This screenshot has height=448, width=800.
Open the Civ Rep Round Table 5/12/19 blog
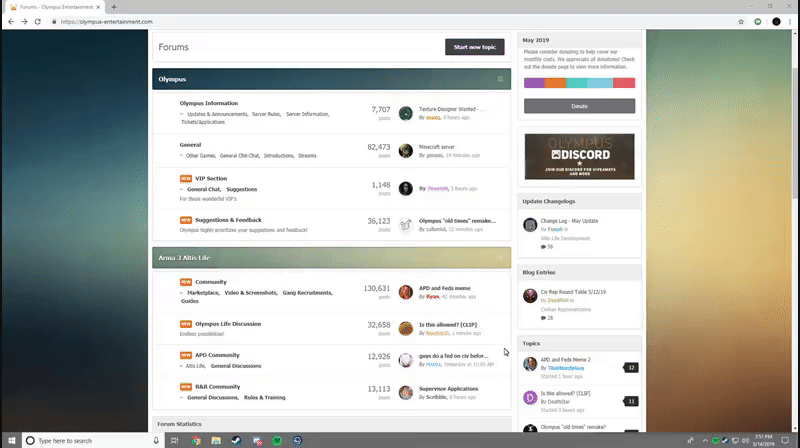pyautogui.click(x=573, y=292)
